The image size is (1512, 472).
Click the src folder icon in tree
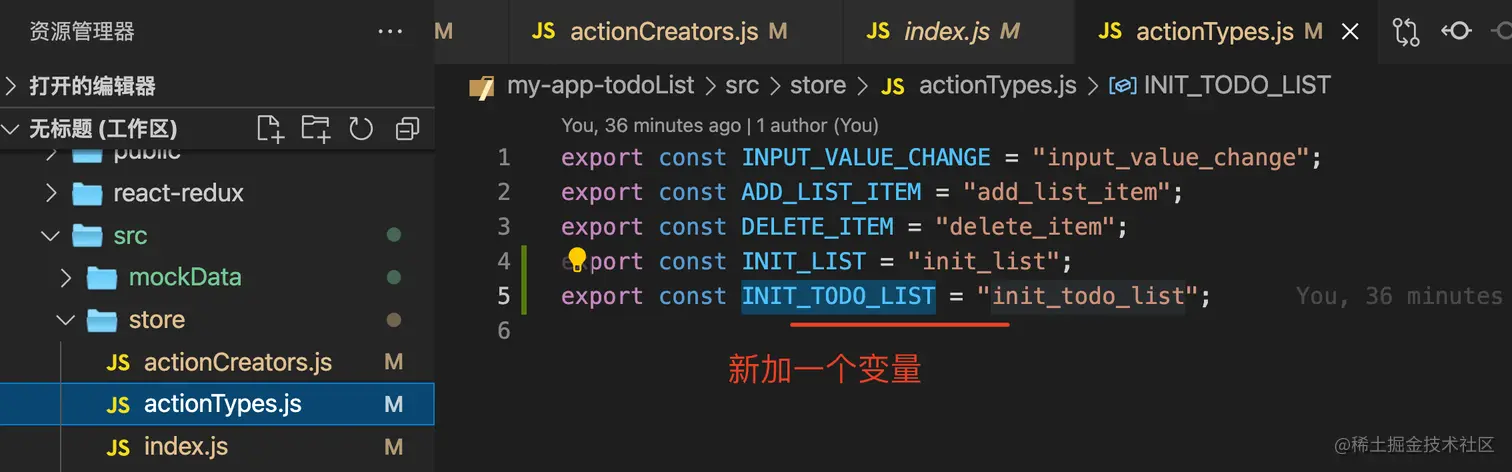(88, 236)
